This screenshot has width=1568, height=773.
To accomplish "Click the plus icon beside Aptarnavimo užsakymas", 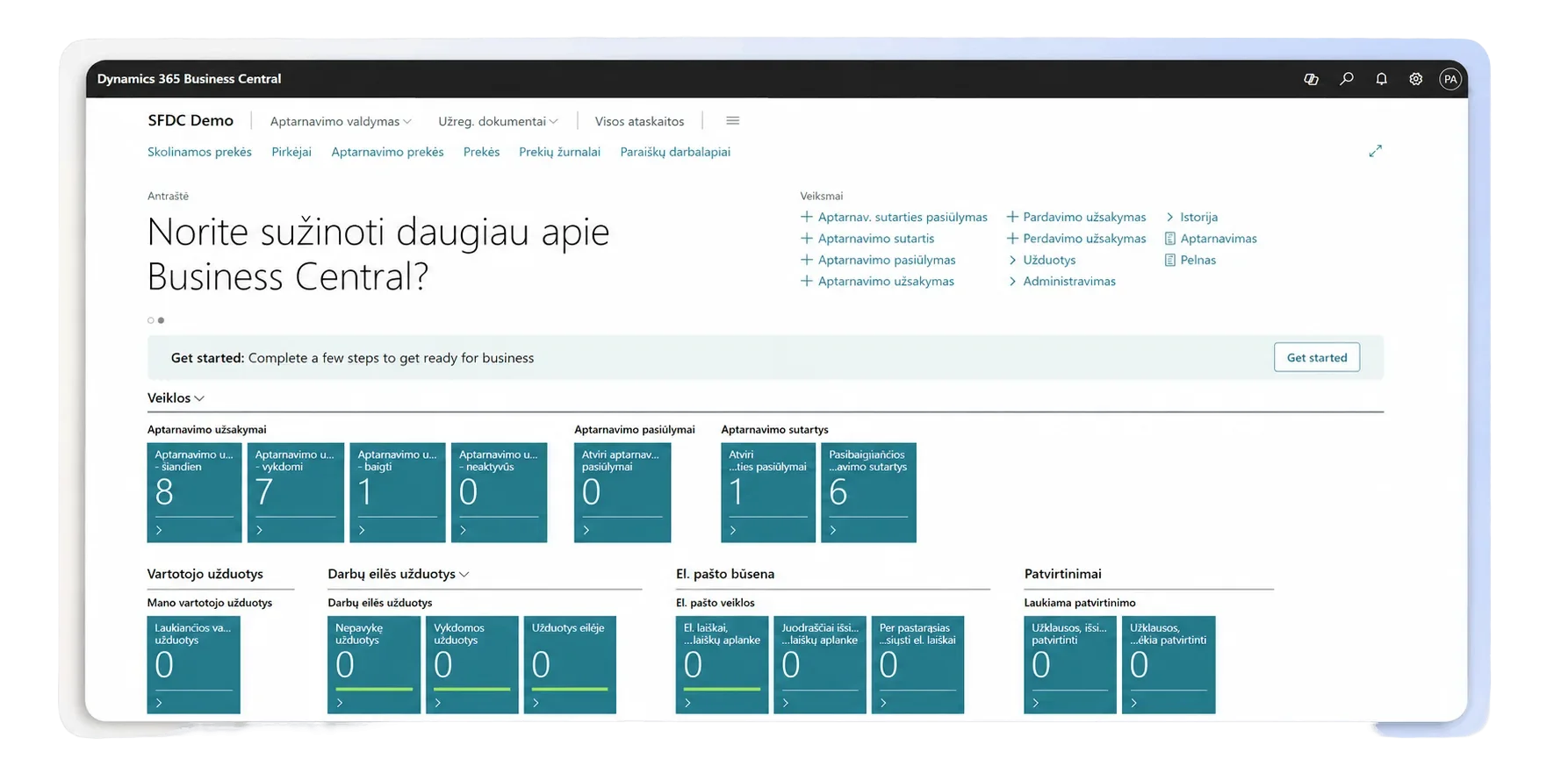I will coord(806,281).
